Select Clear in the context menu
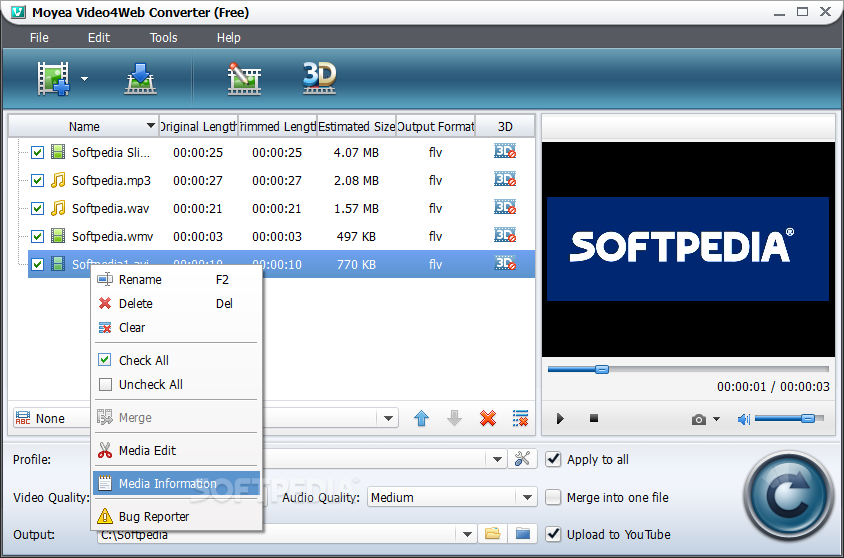This screenshot has width=844, height=558. [x=176, y=328]
